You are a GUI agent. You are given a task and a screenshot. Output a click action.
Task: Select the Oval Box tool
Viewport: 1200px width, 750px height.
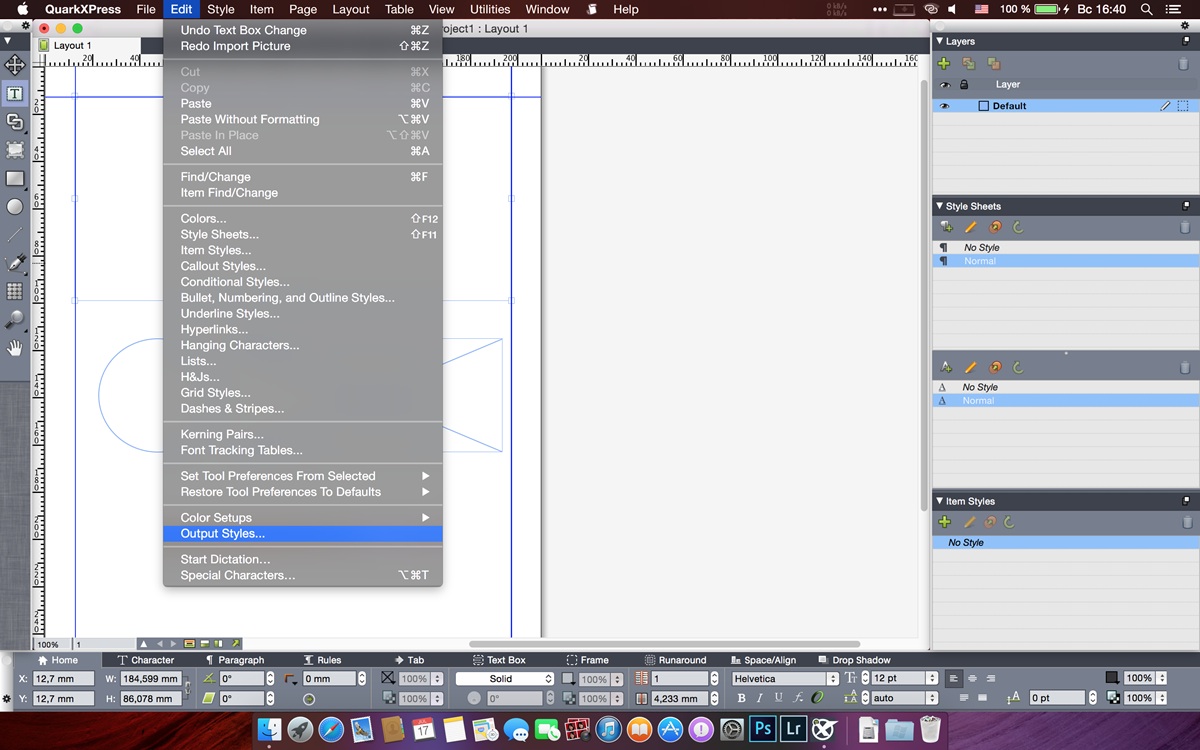(15, 207)
